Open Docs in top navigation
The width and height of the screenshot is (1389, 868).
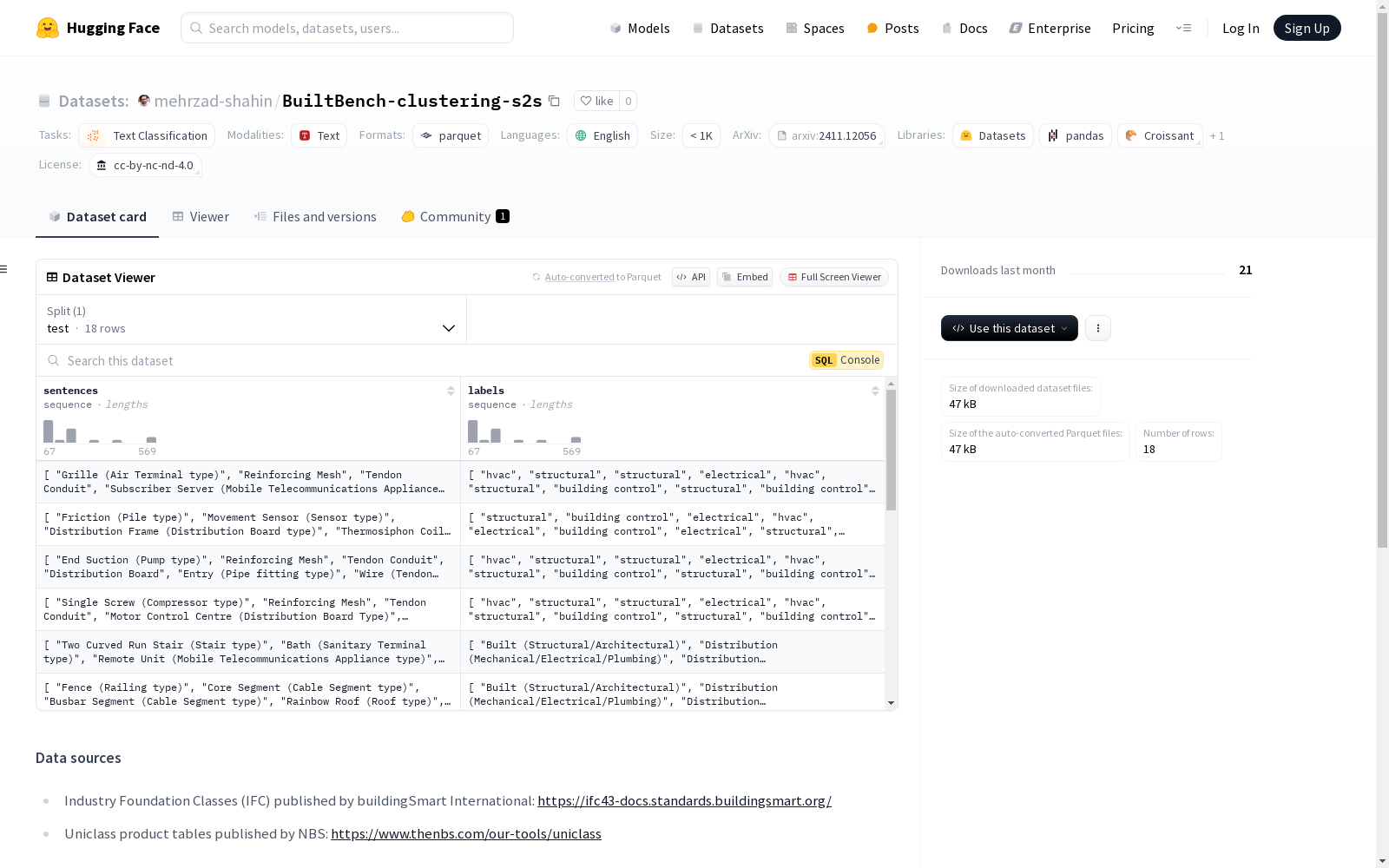tap(964, 28)
